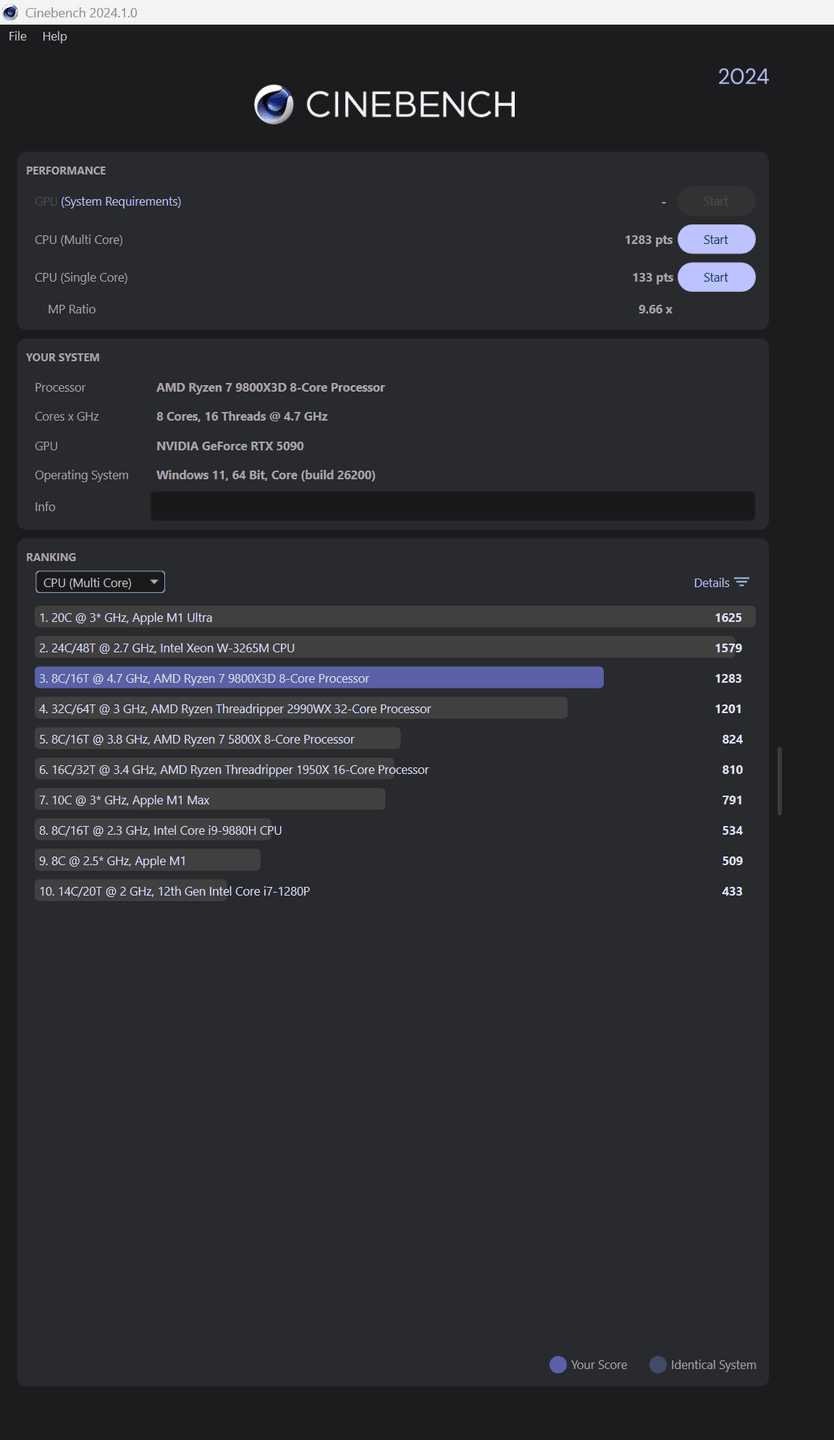Viewport: 834px width, 1440px height.
Task: Select the Intel Core i9-9880H ranking row
Action: click(395, 830)
